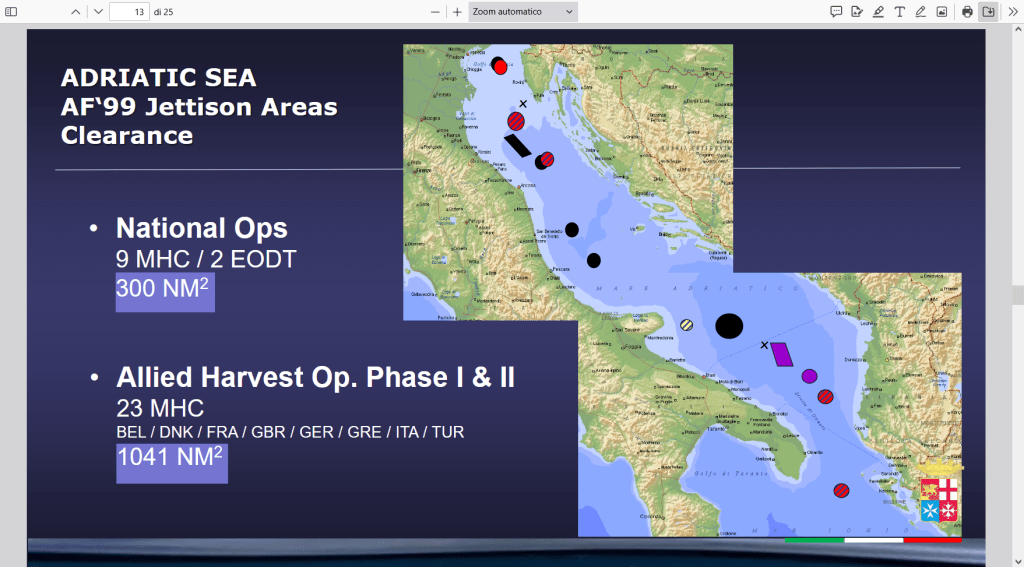Image resolution: width=1024 pixels, height=567 pixels.
Task: Print the document using printer icon
Action: [967, 12]
